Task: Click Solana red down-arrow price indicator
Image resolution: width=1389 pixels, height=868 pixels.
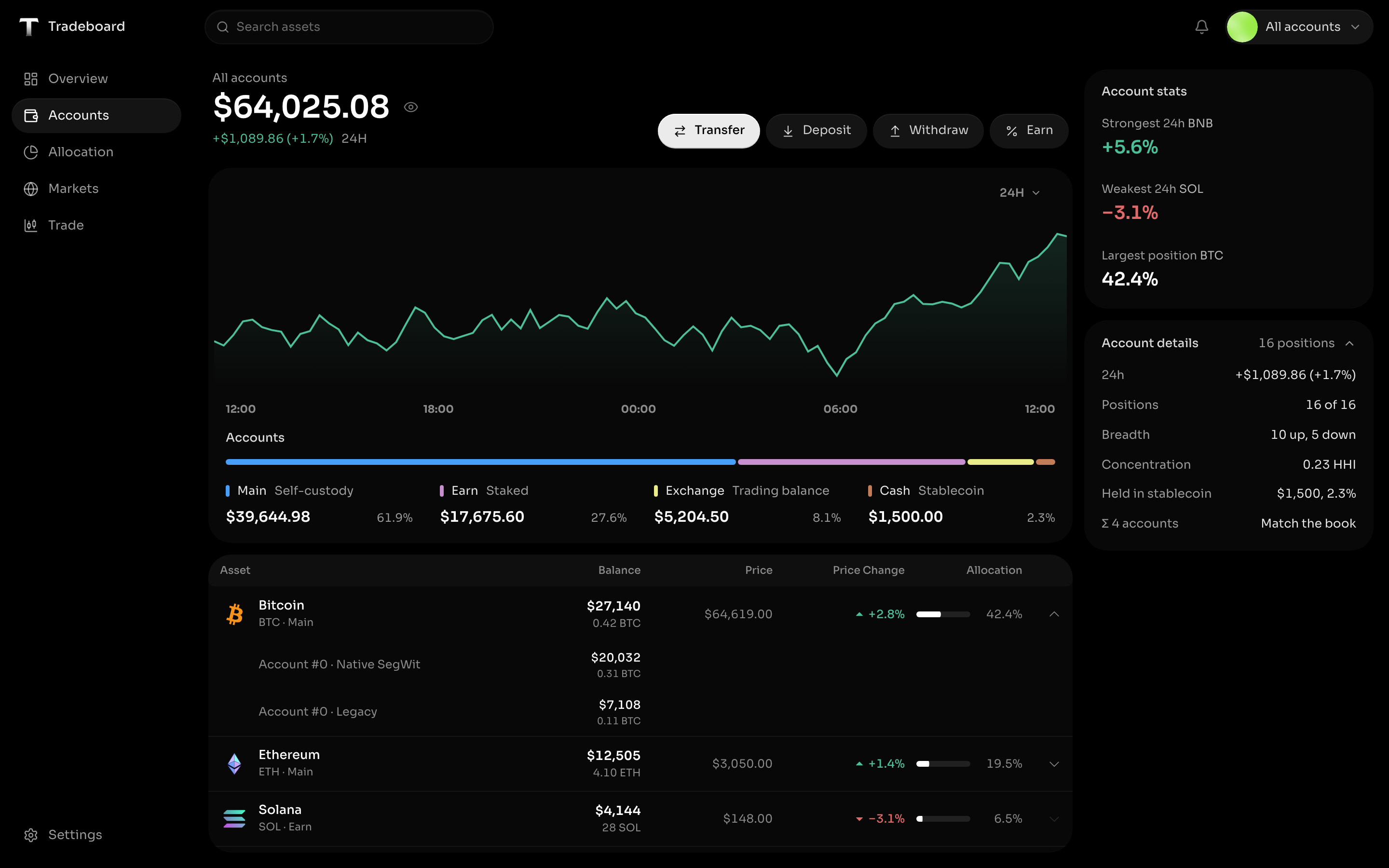Action: 859,819
